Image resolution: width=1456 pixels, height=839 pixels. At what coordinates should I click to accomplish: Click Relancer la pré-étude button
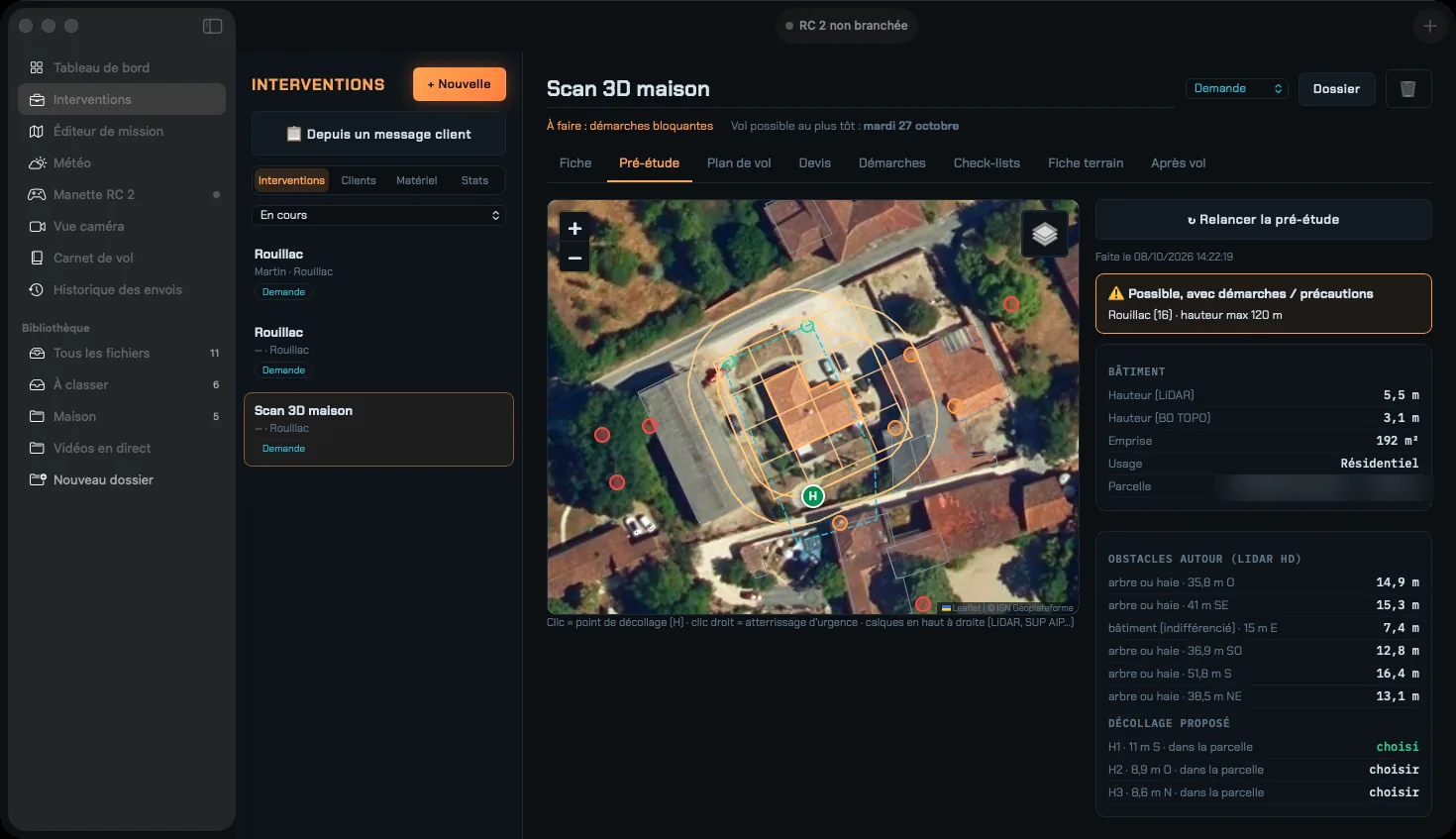[x=1264, y=220]
